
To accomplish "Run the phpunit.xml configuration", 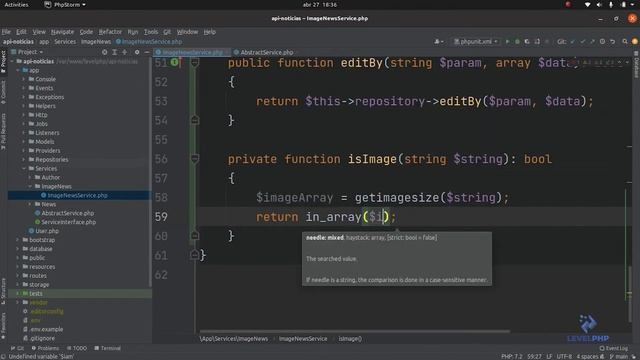I will [507, 42].
